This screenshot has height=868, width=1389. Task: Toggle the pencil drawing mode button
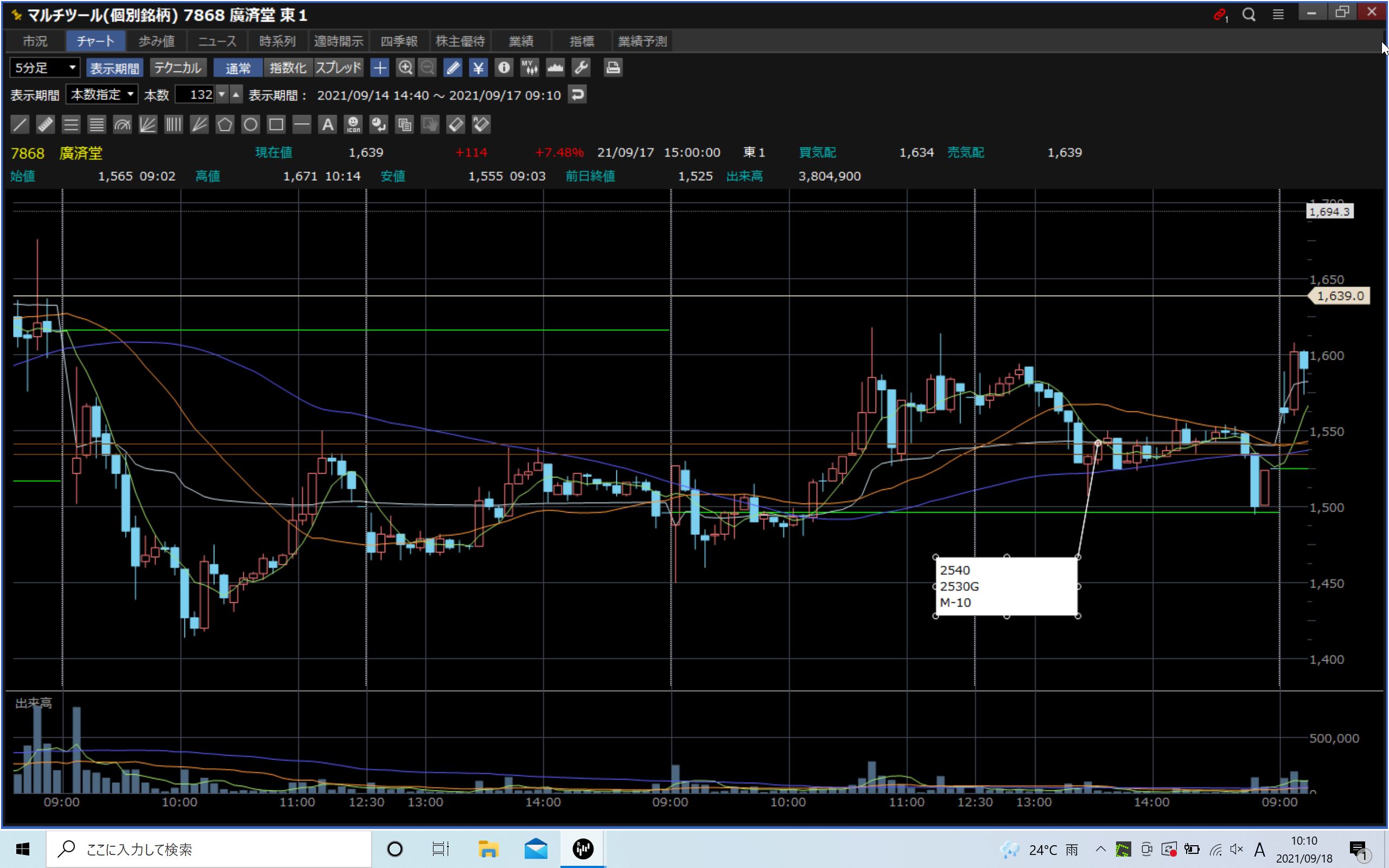pyautogui.click(x=453, y=68)
